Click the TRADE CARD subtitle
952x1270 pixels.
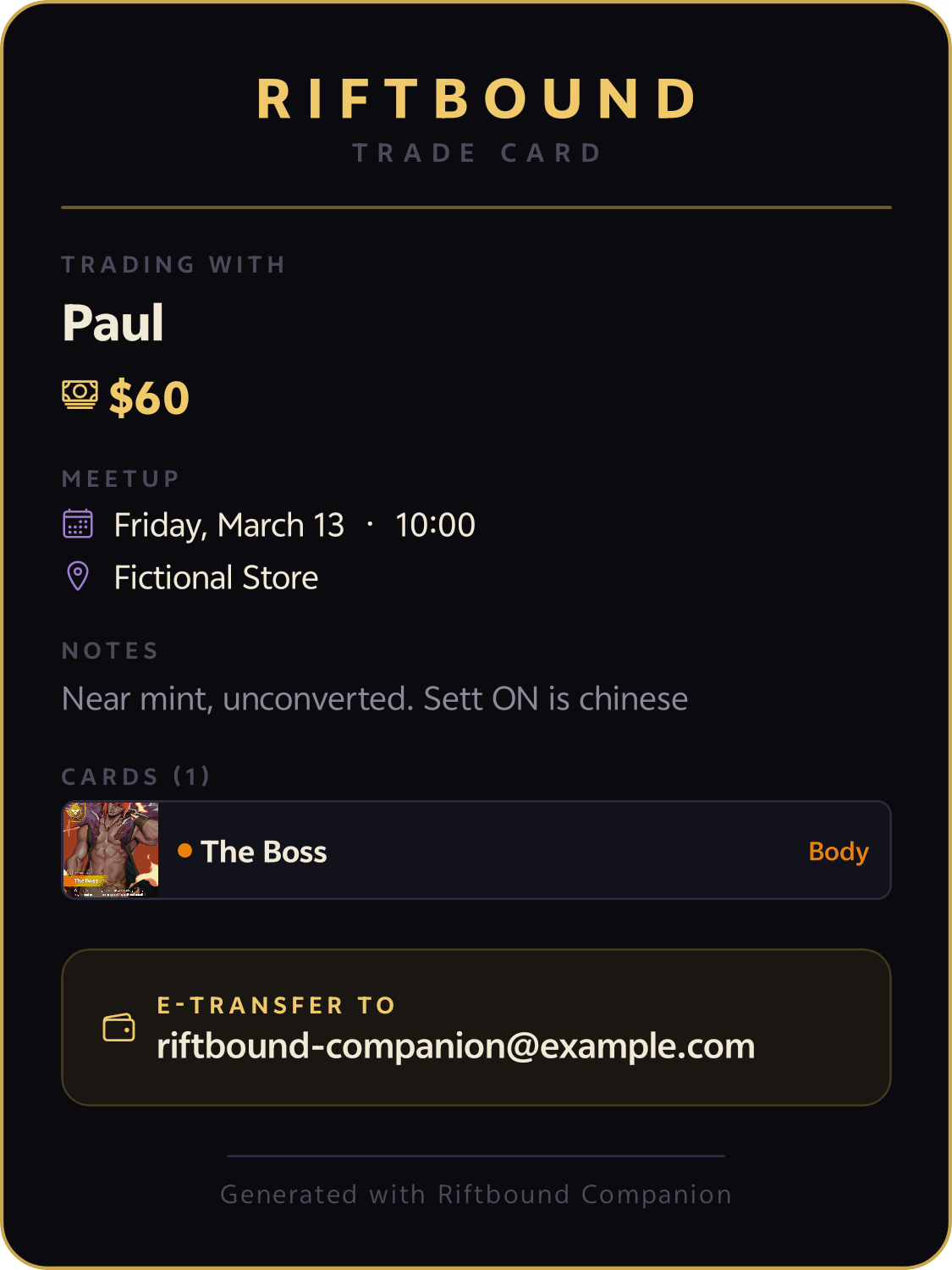pyautogui.click(x=476, y=153)
